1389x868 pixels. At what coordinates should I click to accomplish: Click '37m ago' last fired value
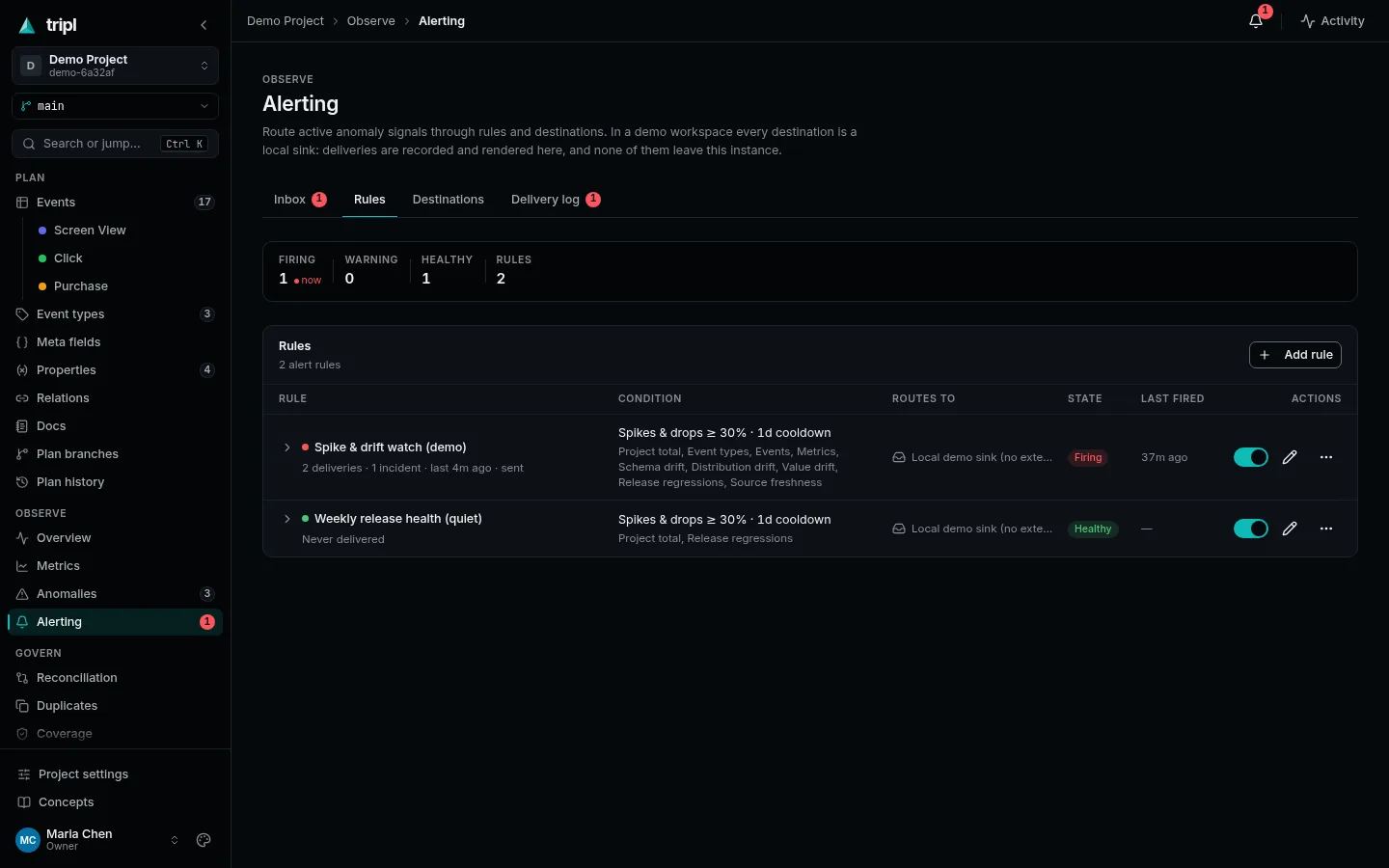pyautogui.click(x=1164, y=457)
